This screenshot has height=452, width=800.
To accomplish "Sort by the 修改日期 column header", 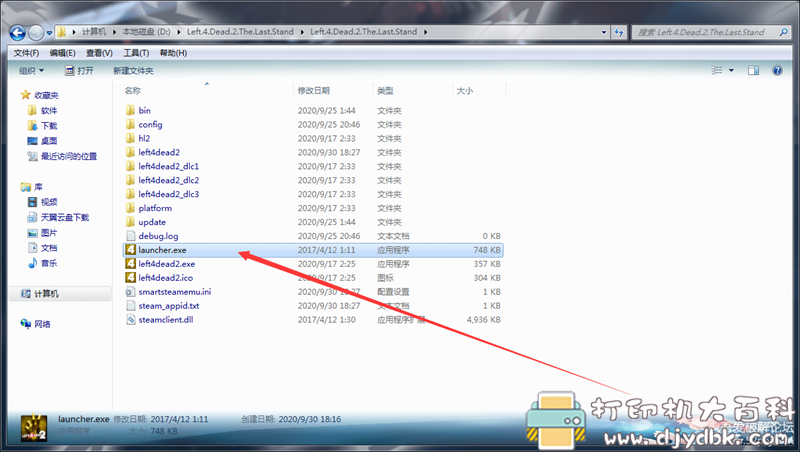I will 314,90.
